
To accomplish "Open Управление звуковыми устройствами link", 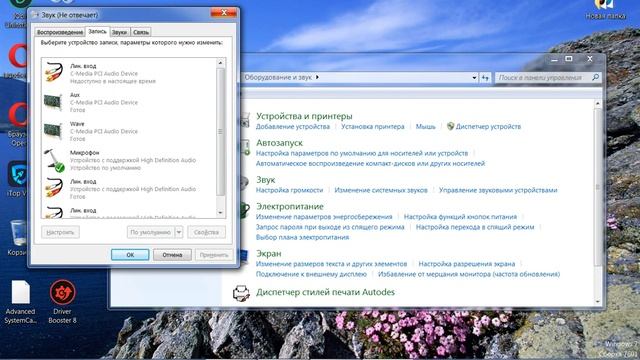I will point(498,190).
